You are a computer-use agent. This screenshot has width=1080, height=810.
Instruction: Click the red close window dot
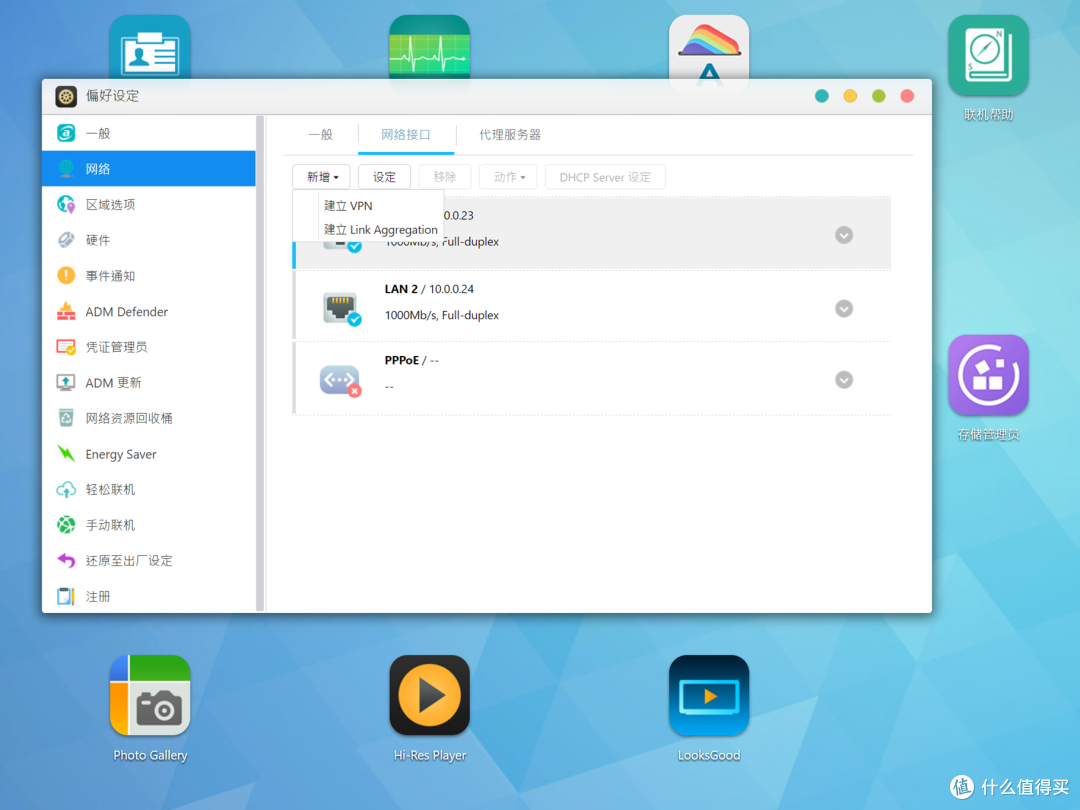(907, 96)
